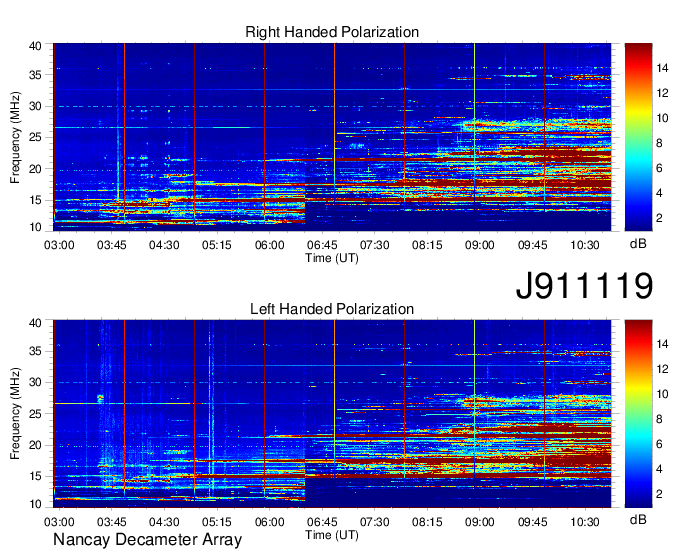Click the "Right Handed Polarization" plot title
The height and width of the screenshot is (552, 680).
[332, 32]
